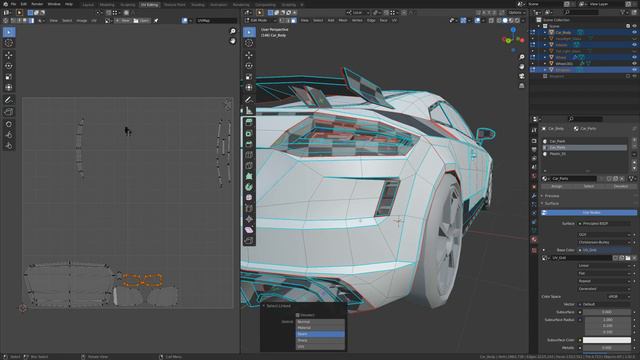Click the Subsurface Color white swatch
Viewport: 640px width, 360px height.
(x=607, y=340)
